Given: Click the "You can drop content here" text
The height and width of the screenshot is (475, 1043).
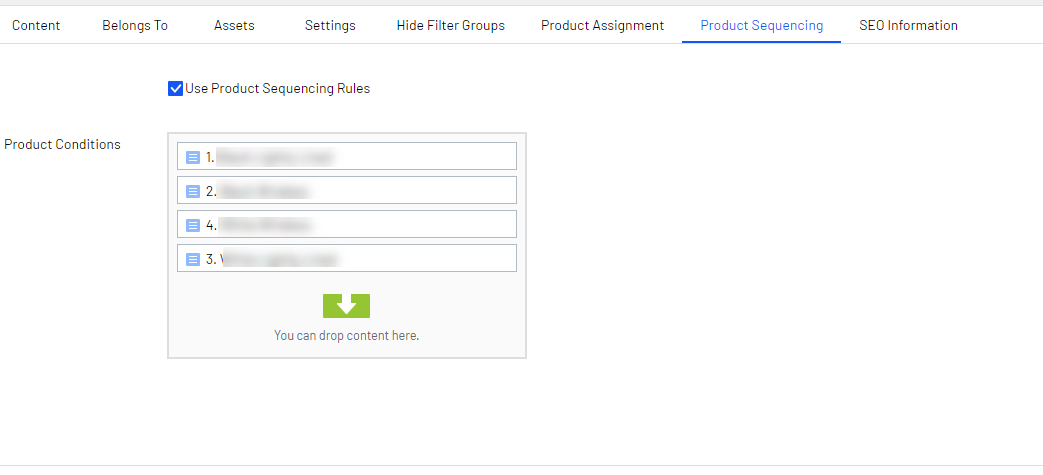Looking at the screenshot, I should (x=346, y=336).
